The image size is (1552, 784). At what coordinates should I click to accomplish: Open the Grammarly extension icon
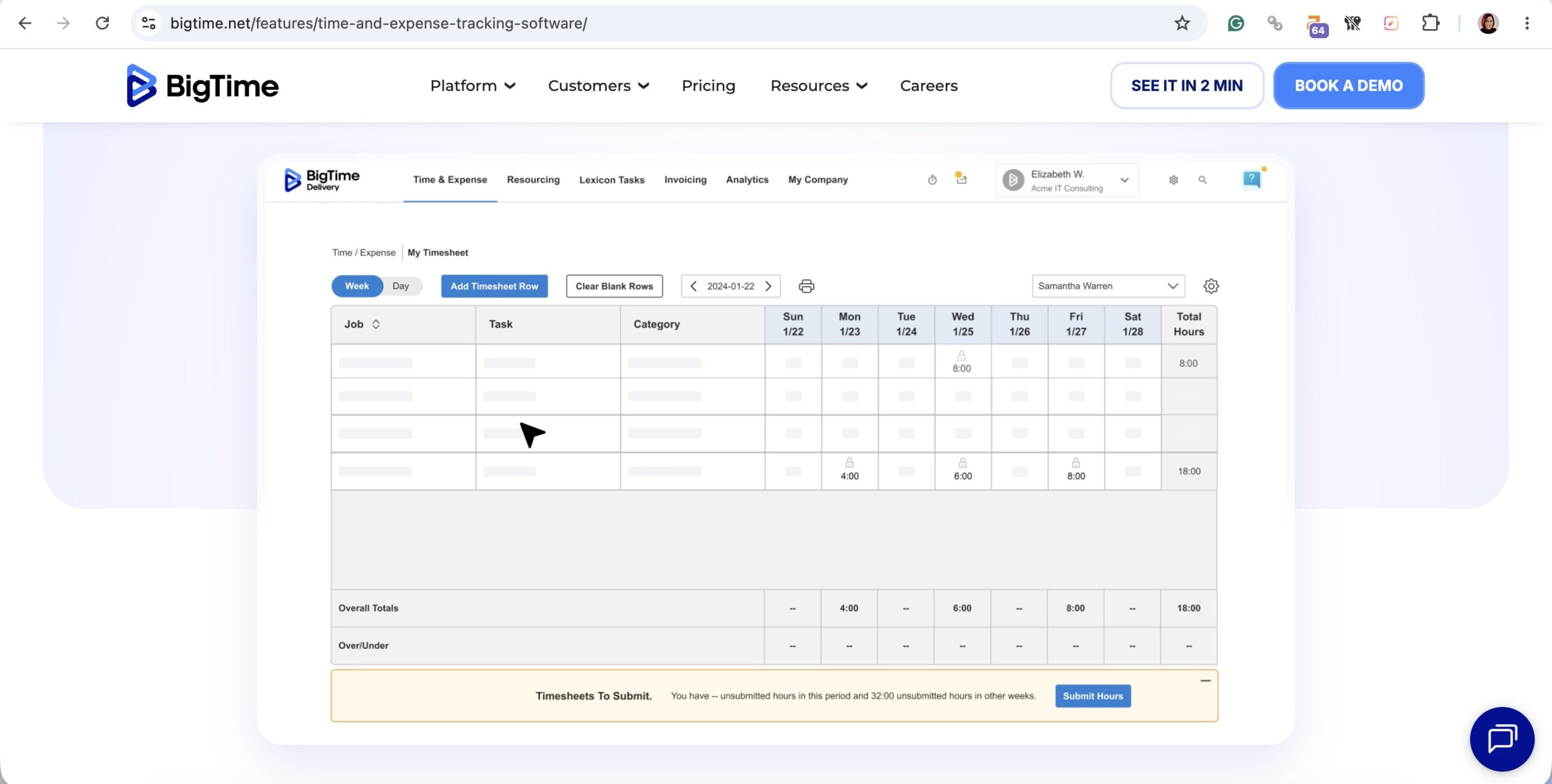(1236, 23)
